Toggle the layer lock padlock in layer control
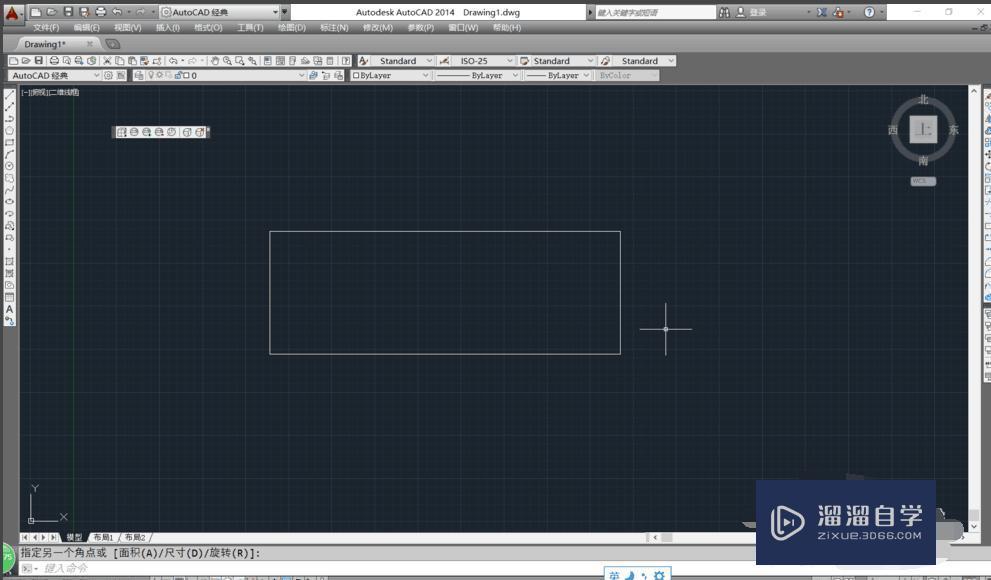991x580 pixels. tap(179, 75)
